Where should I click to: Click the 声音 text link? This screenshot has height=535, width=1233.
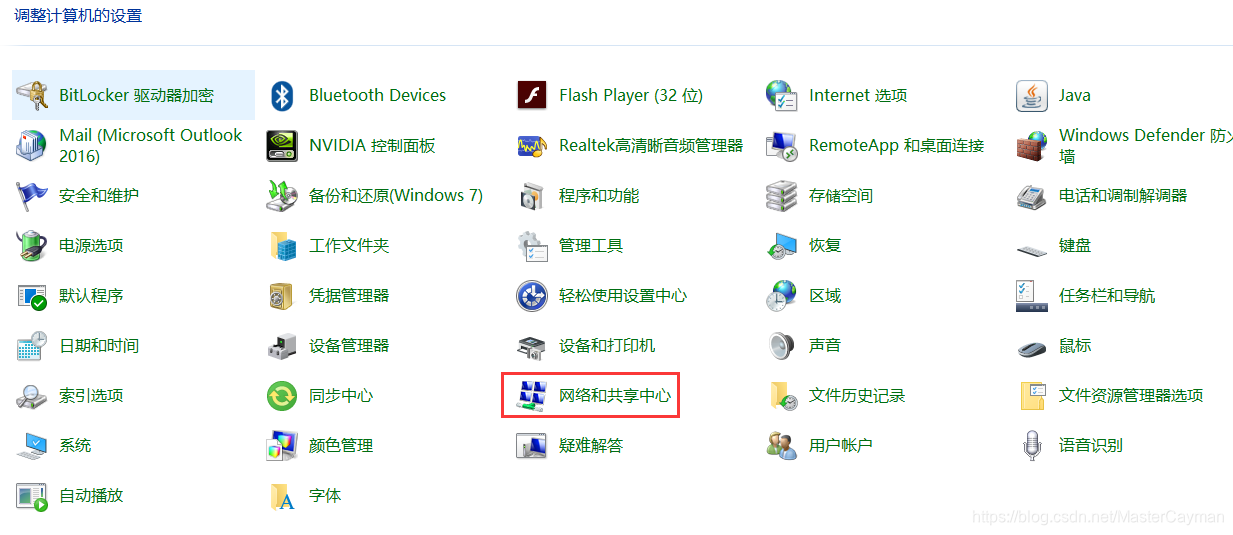(x=825, y=346)
